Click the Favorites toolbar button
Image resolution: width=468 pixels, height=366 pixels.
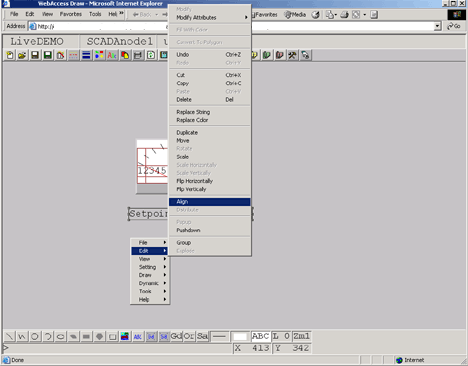tap(265, 15)
